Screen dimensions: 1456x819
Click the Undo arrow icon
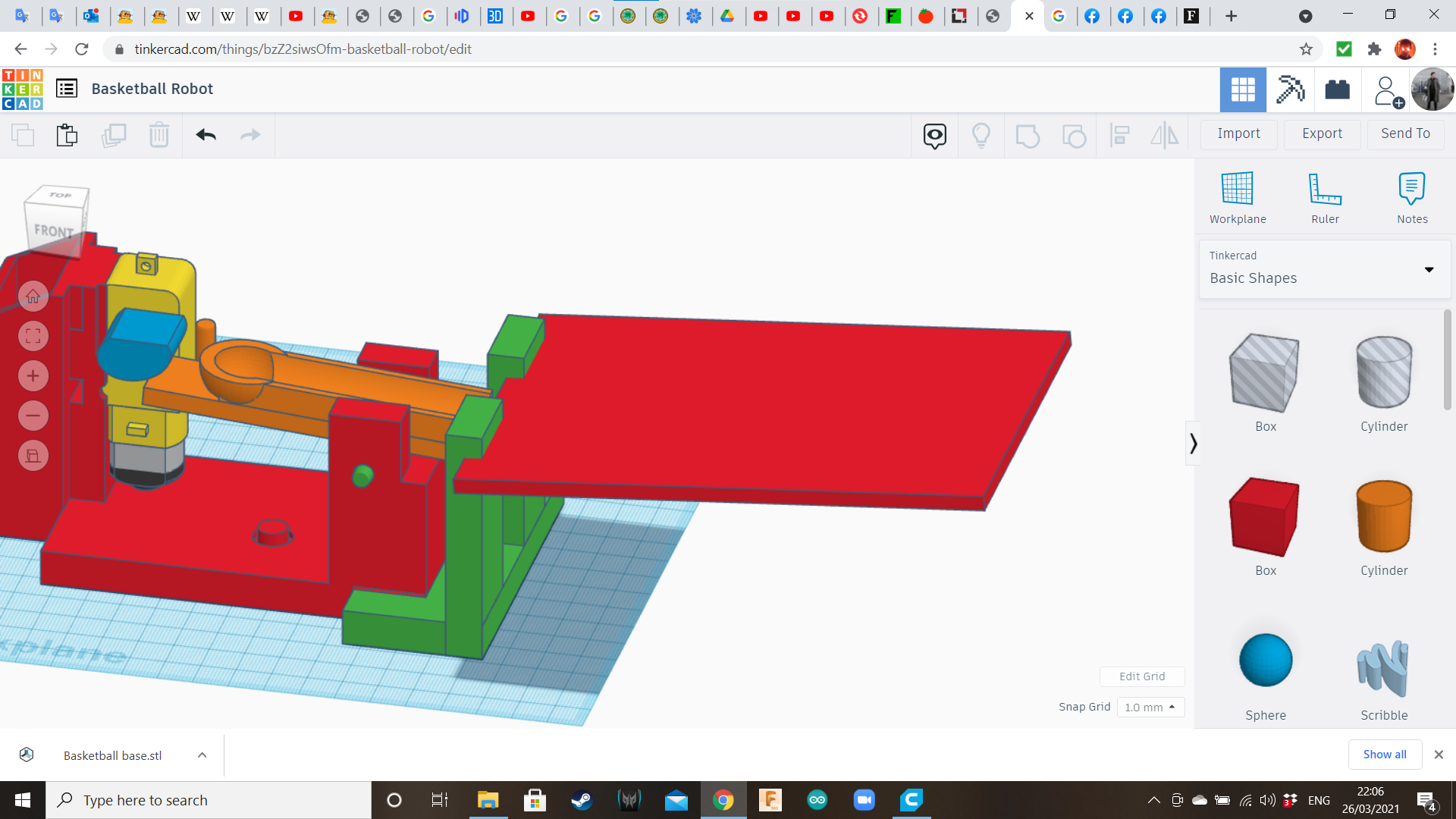tap(206, 135)
